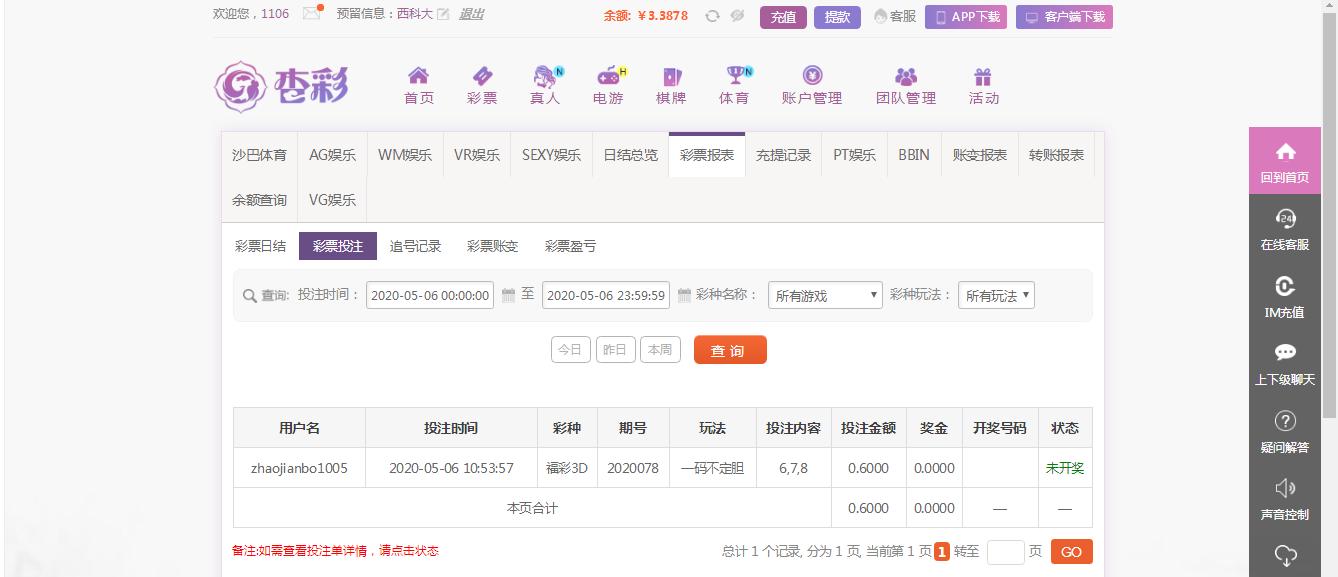Click the 充值 deposit button
Screen dimensions: 1338x577
pos(782,17)
